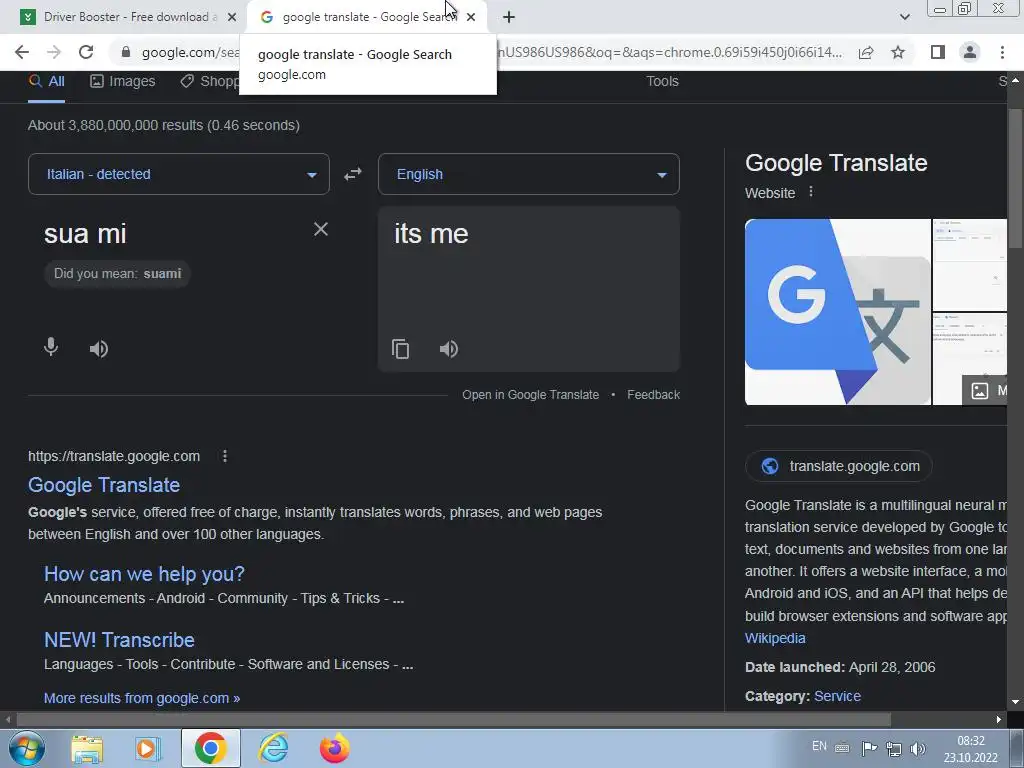Image resolution: width=1024 pixels, height=768 pixels.
Task: Click the EN language indicator in system tray
Action: (819, 746)
